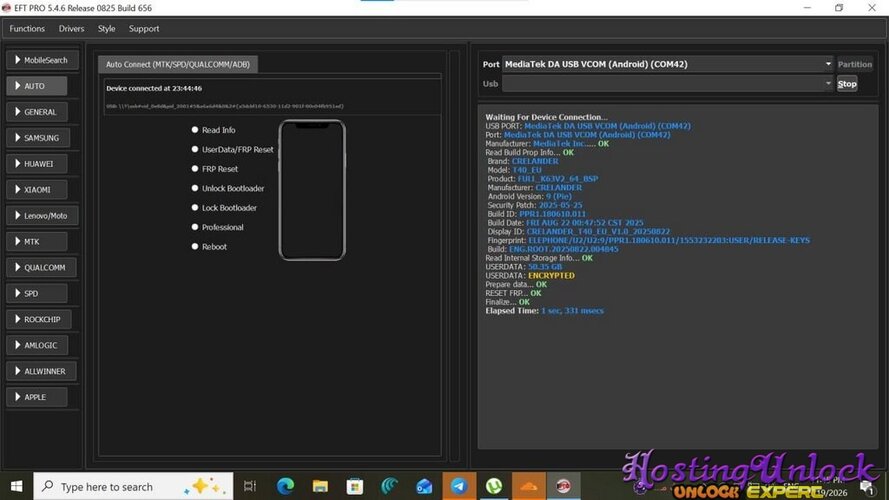Open the teal swirl app on the taskbar
The width and height of the screenshot is (889, 500).
pos(390,486)
